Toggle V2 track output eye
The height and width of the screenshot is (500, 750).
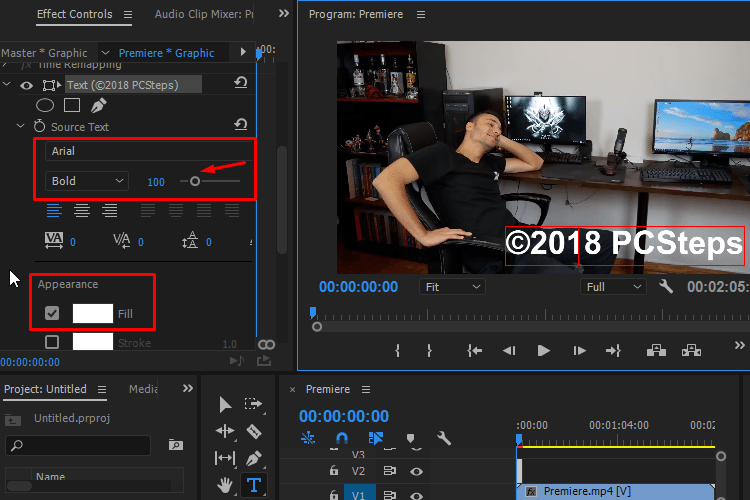(416, 472)
